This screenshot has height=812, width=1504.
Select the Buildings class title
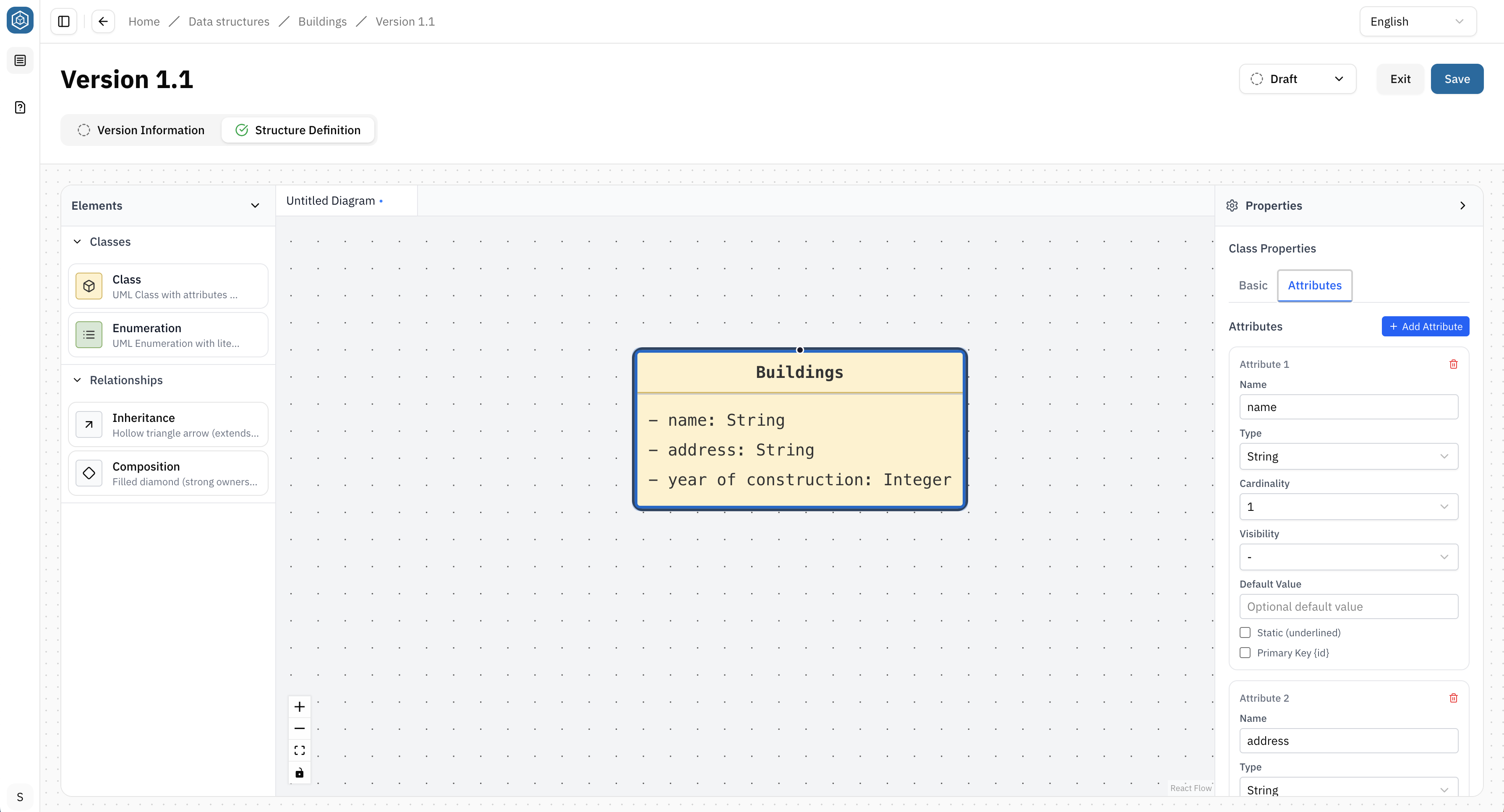(x=799, y=372)
